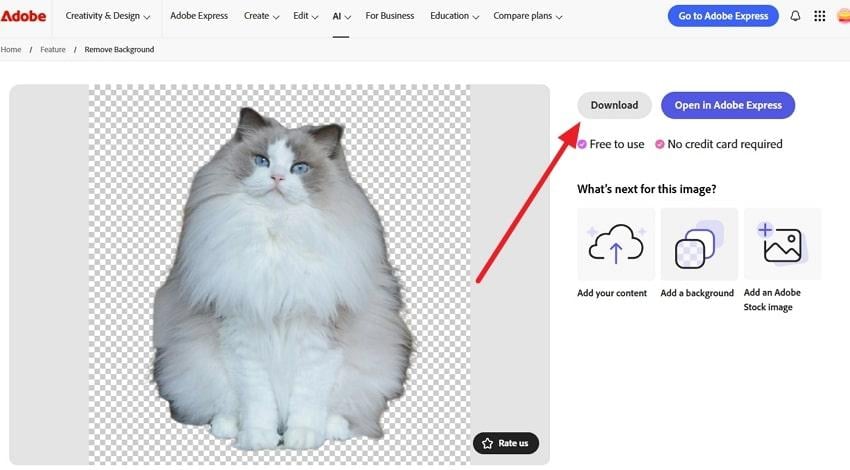Click the Add an Adobe Stock image icon
This screenshot has width=850, height=470.
tap(782, 244)
